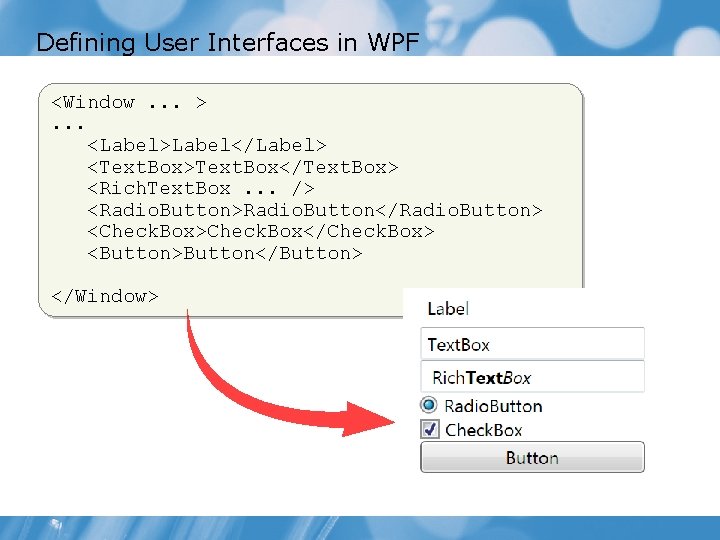The width and height of the screenshot is (720, 540).
Task: Toggle the CheckBox checkmark box
Action: point(429,429)
